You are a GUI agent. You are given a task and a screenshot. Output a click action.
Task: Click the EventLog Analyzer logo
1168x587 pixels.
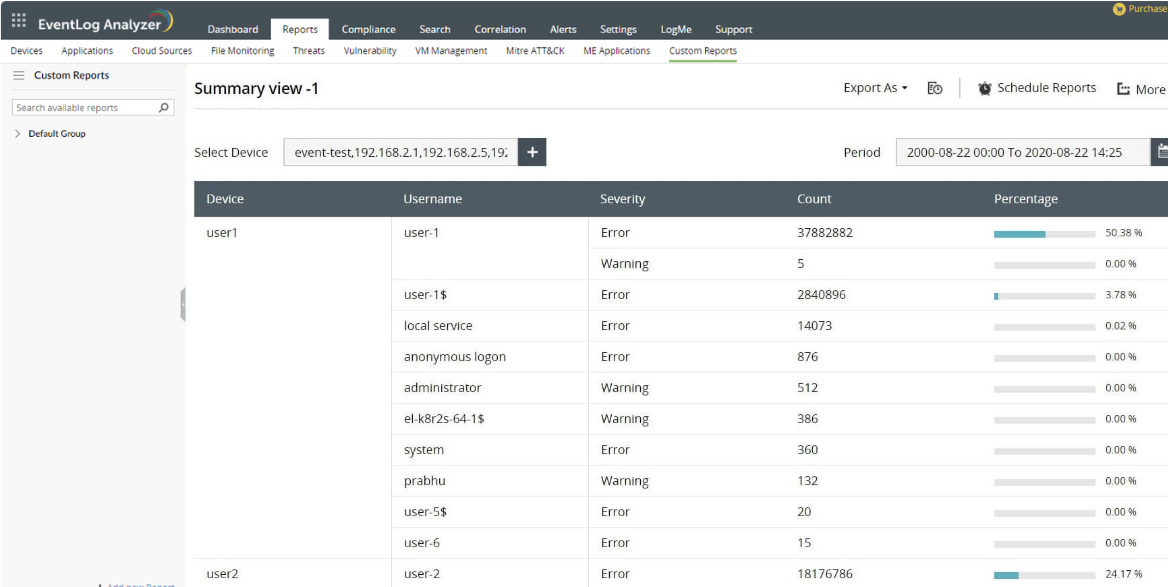pos(105,22)
